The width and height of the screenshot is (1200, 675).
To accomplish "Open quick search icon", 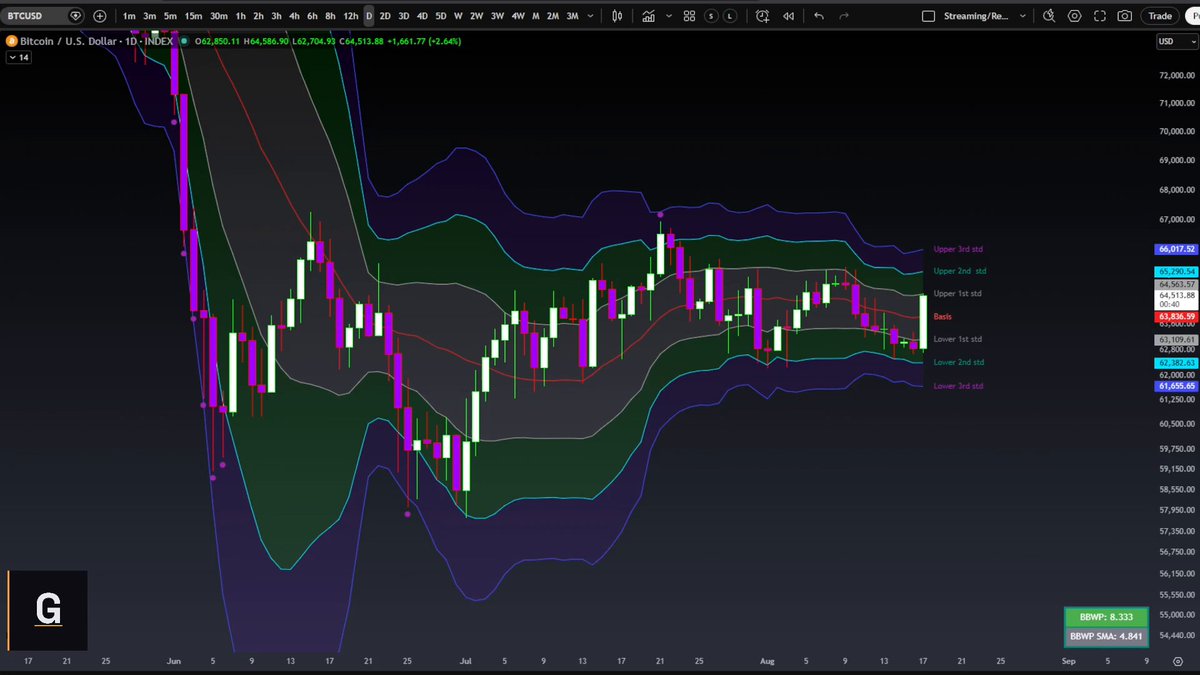I will (x=1049, y=16).
